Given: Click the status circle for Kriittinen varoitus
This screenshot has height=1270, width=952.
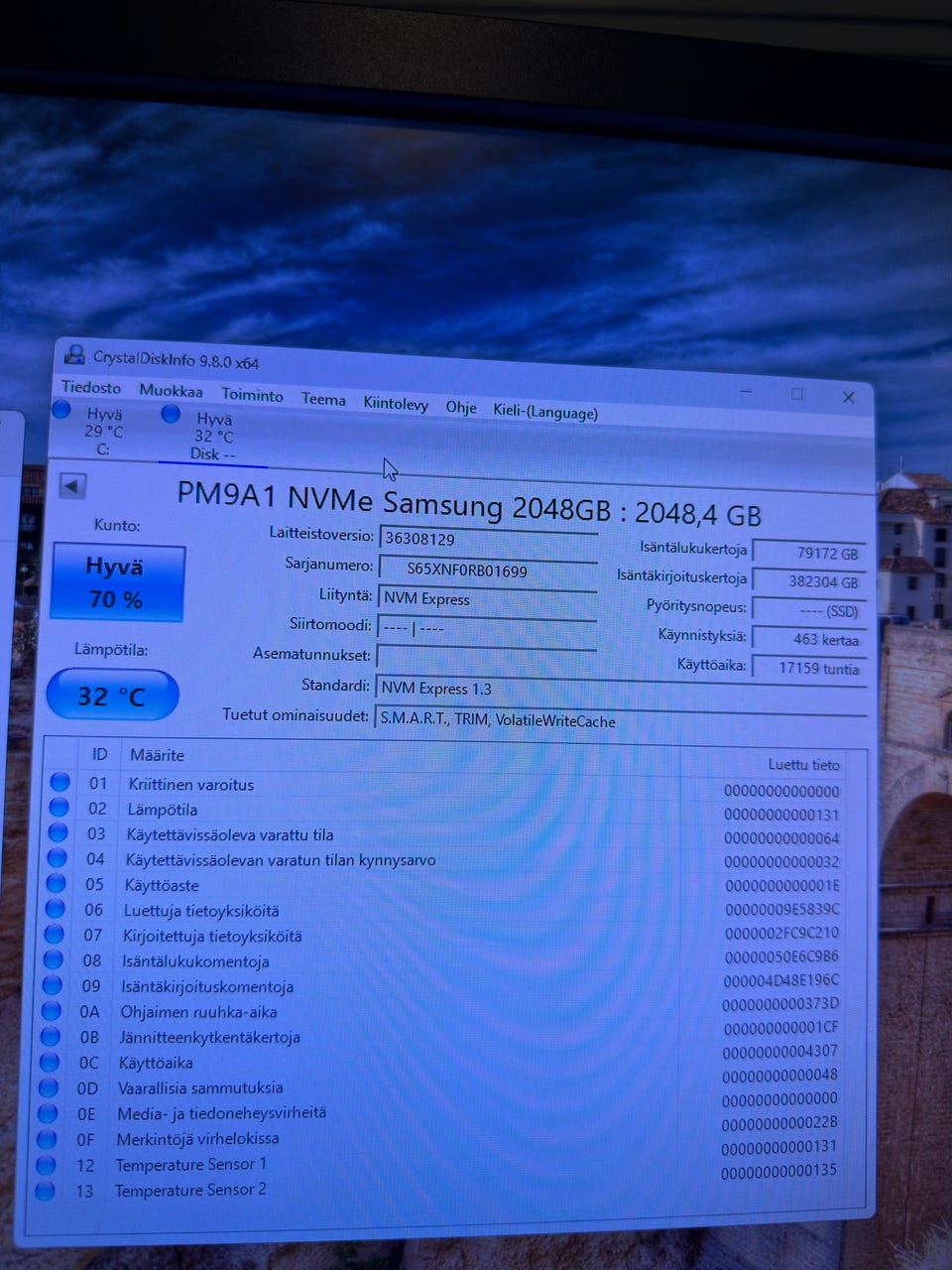Looking at the screenshot, I should pyautogui.click(x=59, y=782).
